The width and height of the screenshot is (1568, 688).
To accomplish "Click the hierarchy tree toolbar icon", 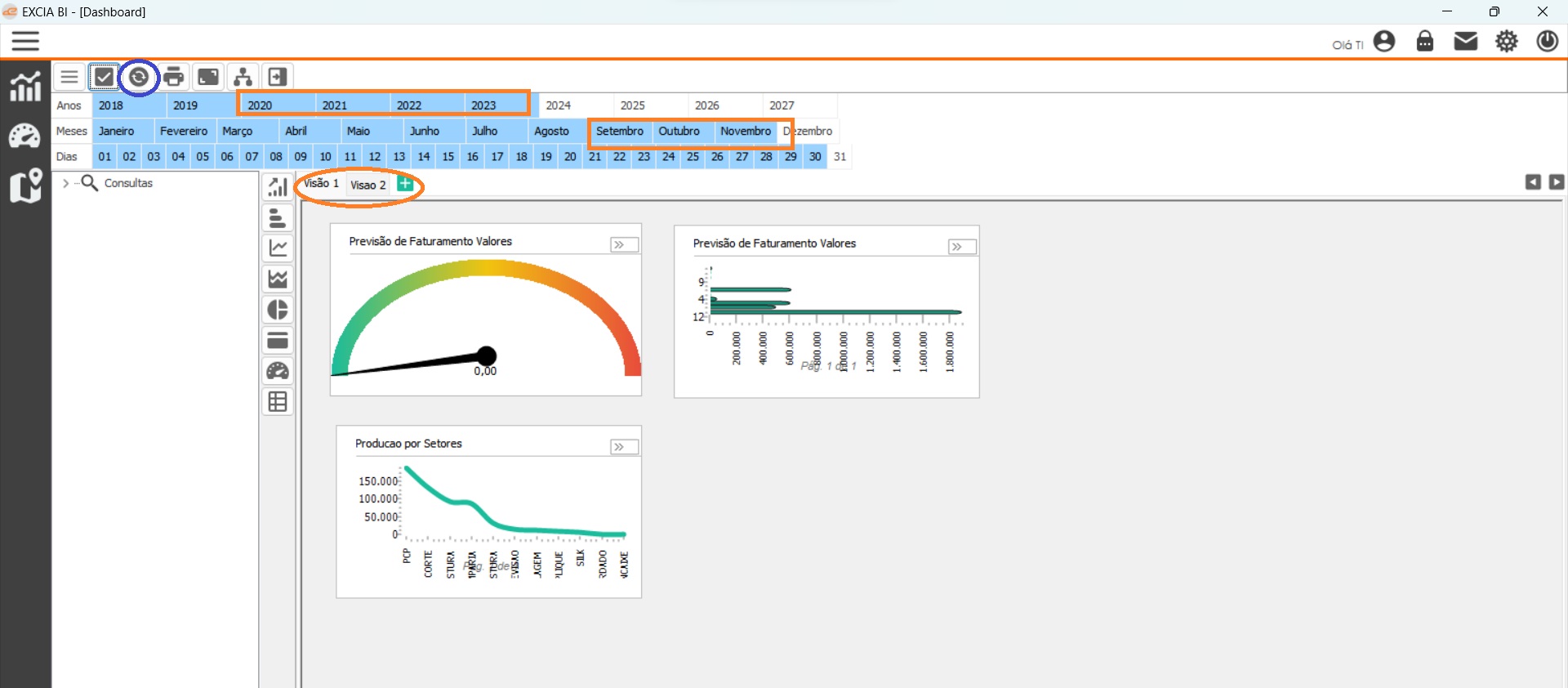I will pyautogui.click(x=243, y=78).
